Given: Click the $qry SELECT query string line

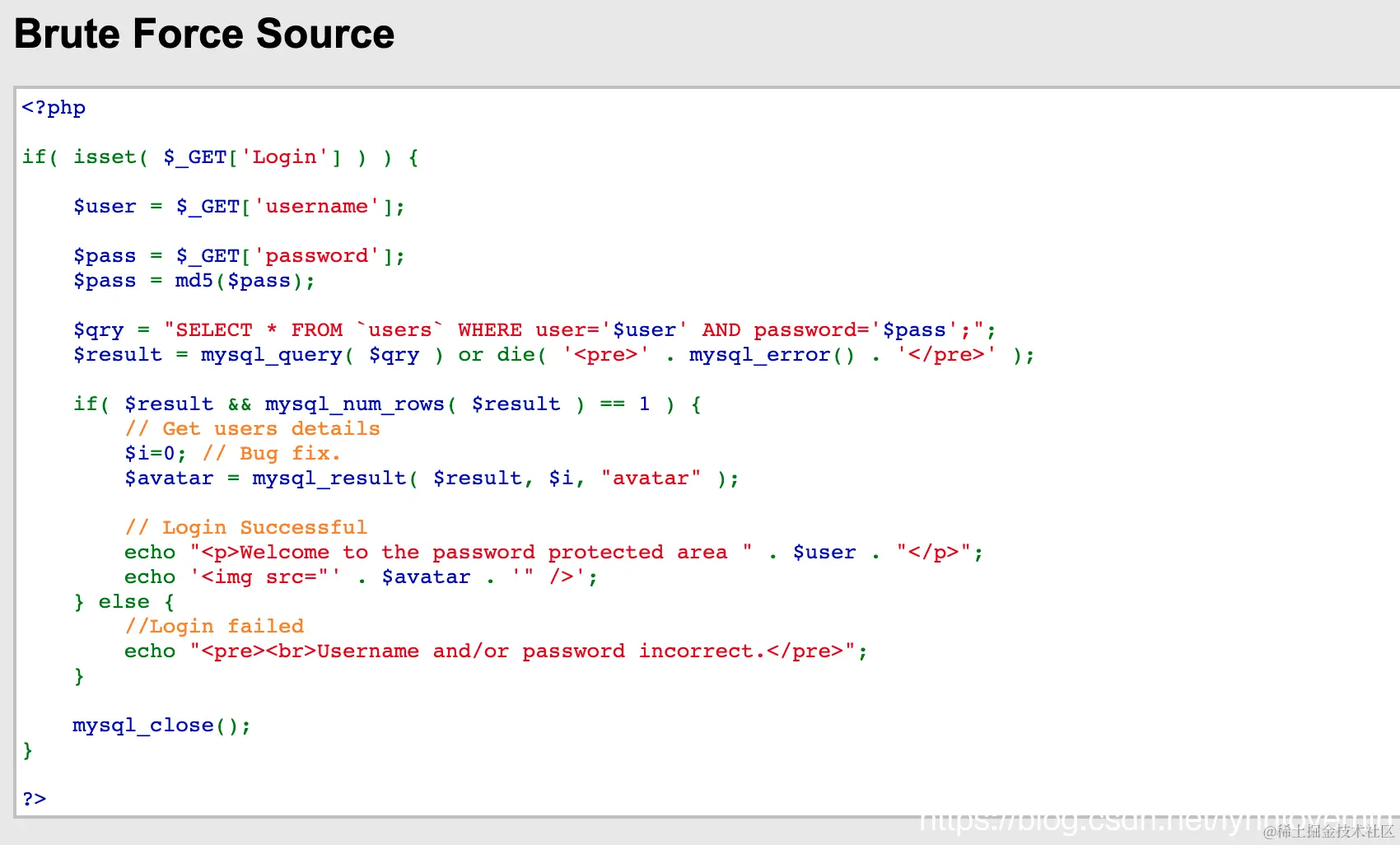Looking at the screenshot, I should coord(534,330).
